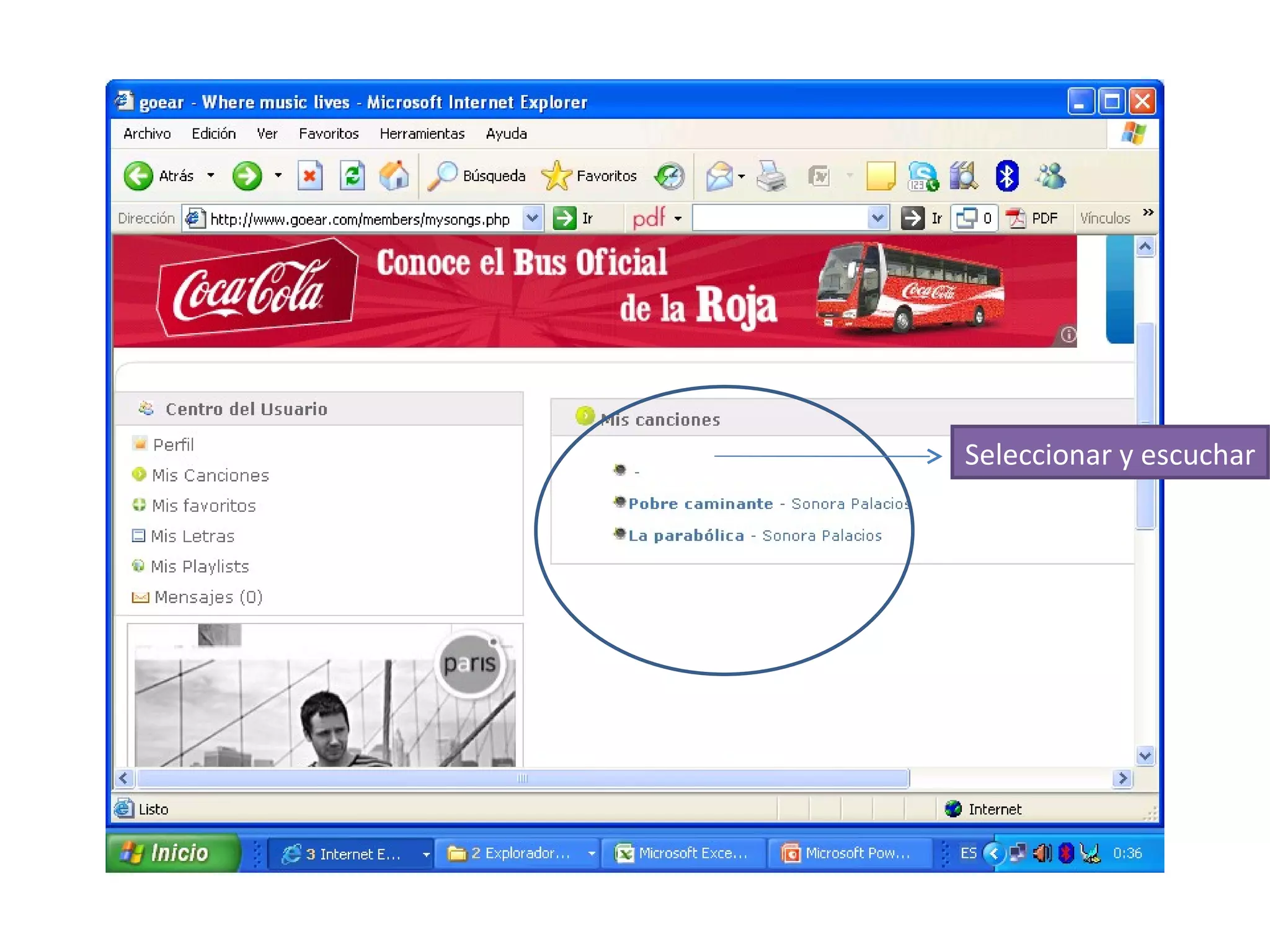Expand the Vínculos links chevron
This screenshot has width=1270, height=952.
click(x=1148, y=213)
